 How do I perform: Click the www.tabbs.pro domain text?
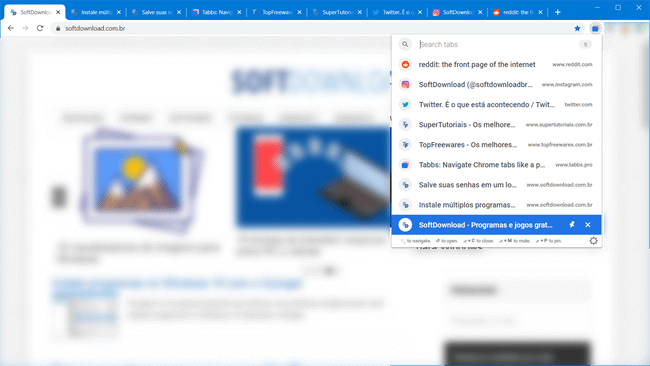coord(574,165)
